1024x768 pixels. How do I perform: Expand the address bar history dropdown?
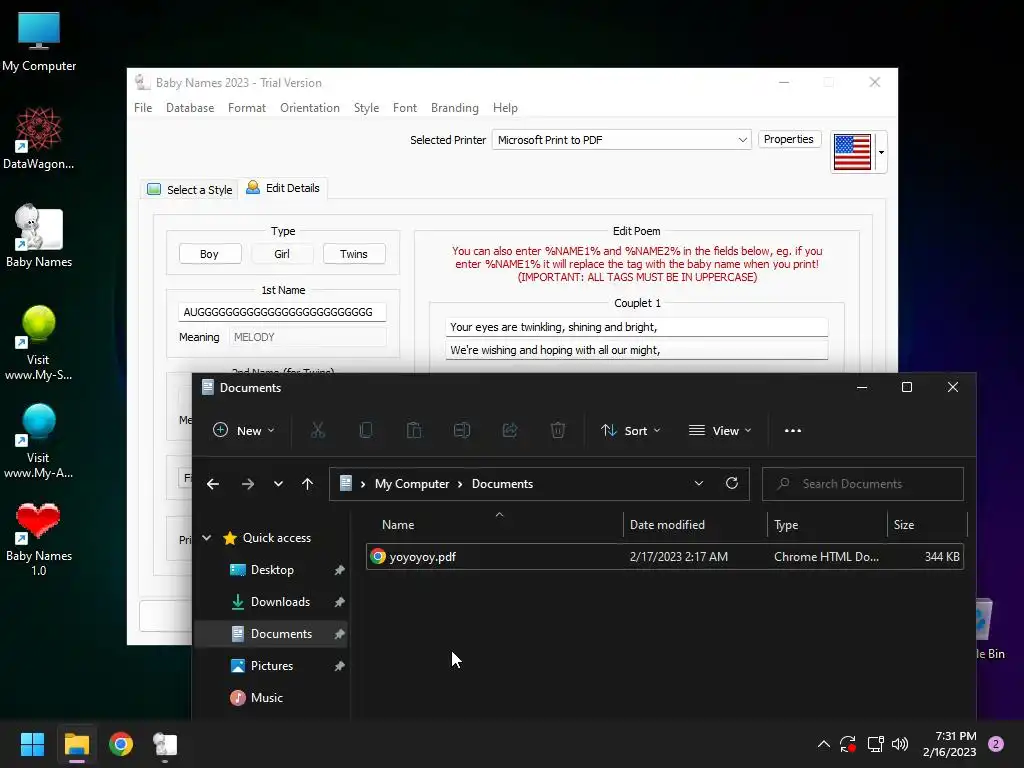pos(699,483)
